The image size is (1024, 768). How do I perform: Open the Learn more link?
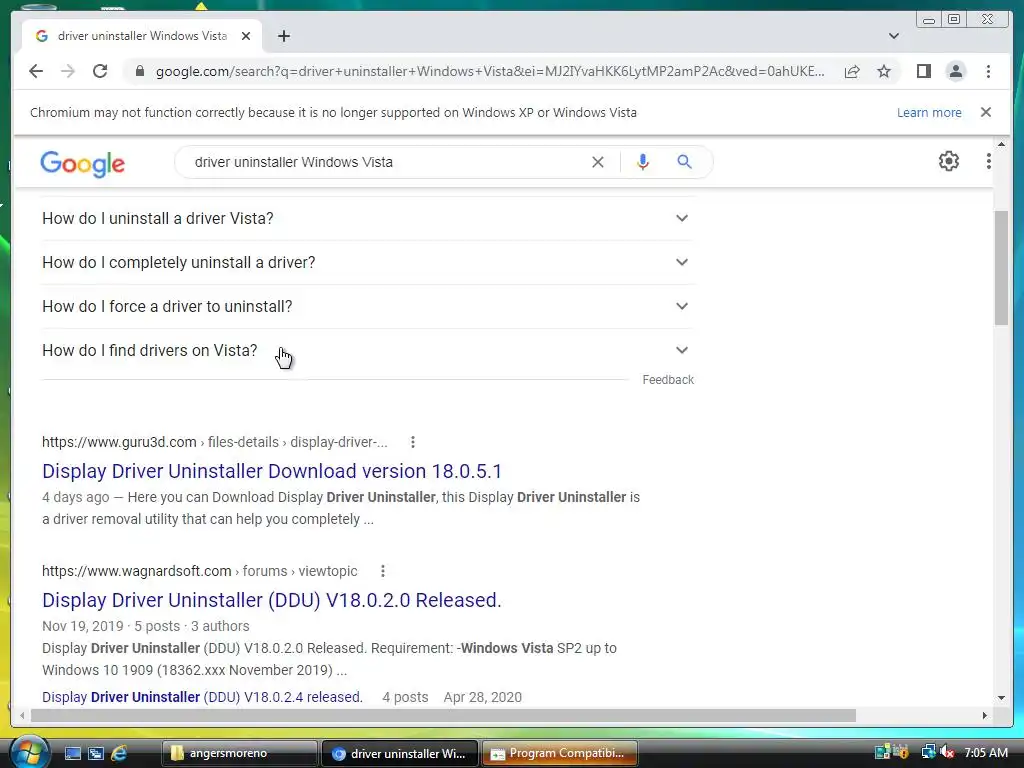[929, 112]
